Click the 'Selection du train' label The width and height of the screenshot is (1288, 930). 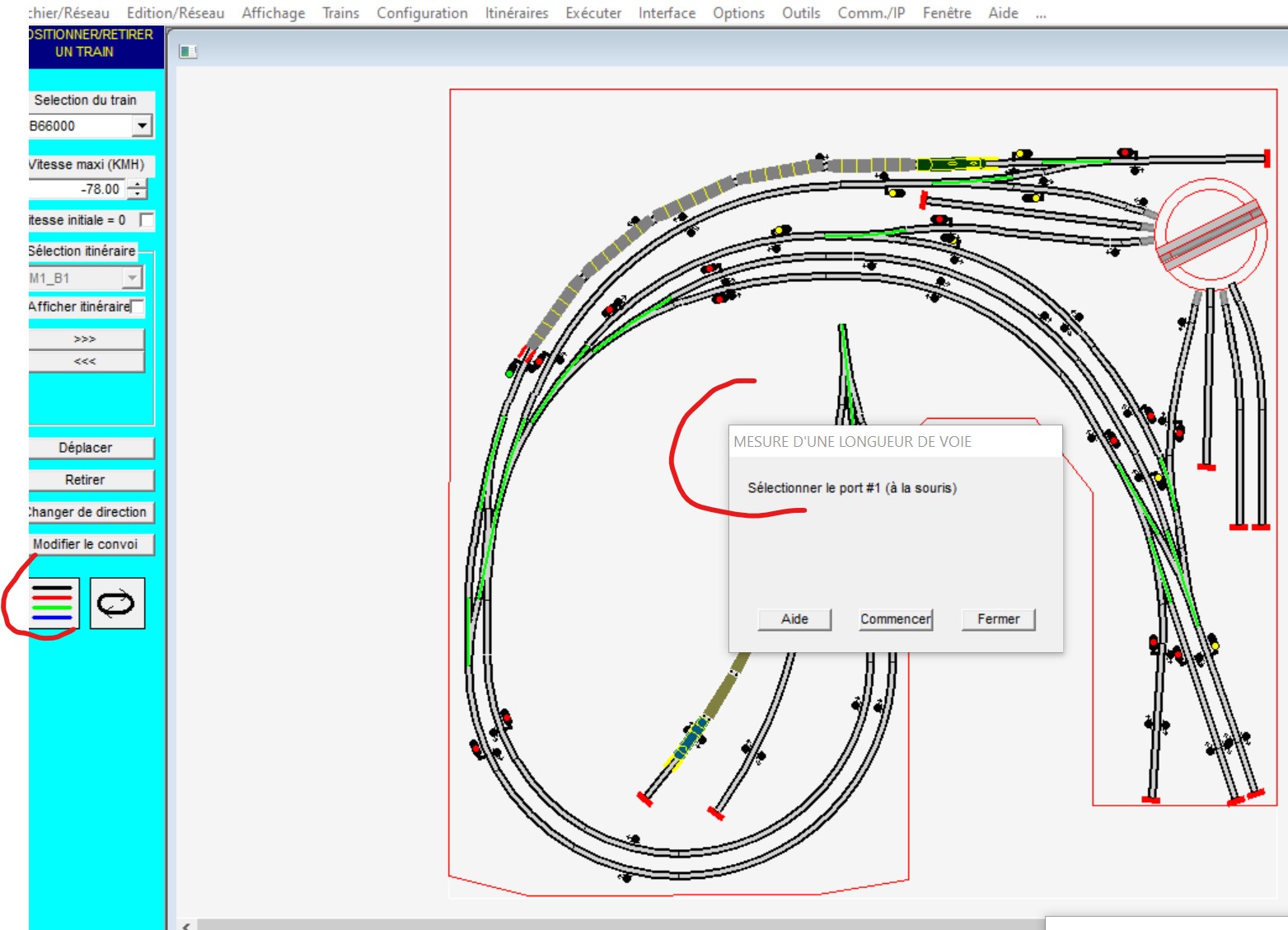tap(86, 100)
